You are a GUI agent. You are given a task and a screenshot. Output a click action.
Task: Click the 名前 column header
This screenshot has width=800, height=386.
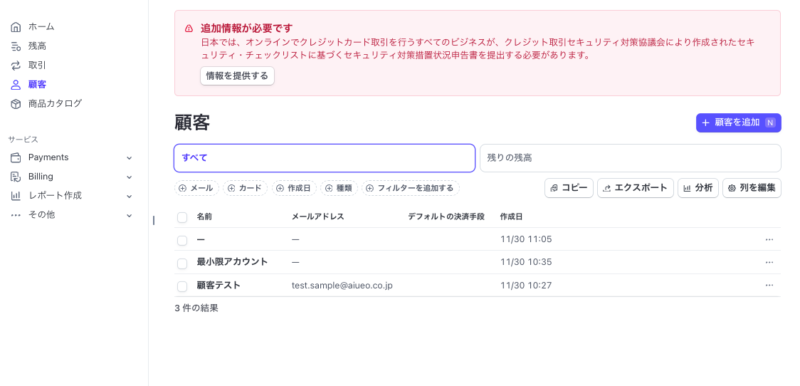click(205, 217)
